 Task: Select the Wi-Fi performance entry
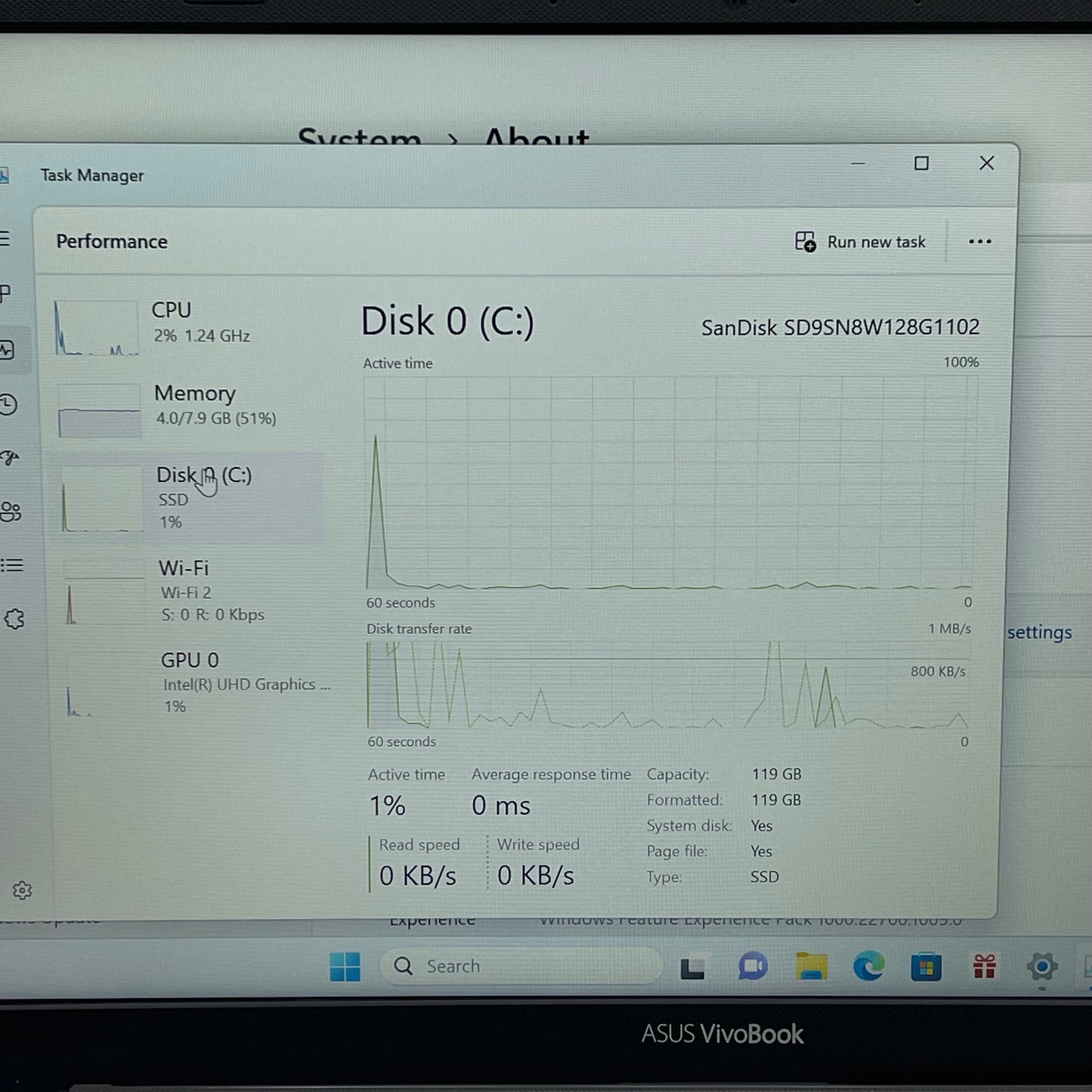pyautogui.click(x=189, y=591)
